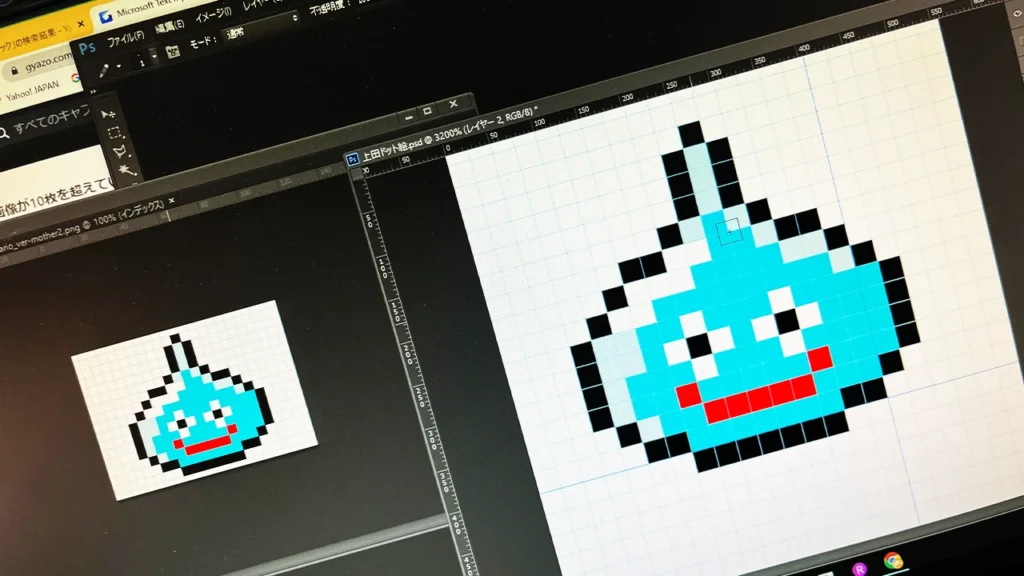Open the Google bookmark icon in Chrome
Screen dimensions: 1024x576
pyautogui.click(x=75, y=79)
